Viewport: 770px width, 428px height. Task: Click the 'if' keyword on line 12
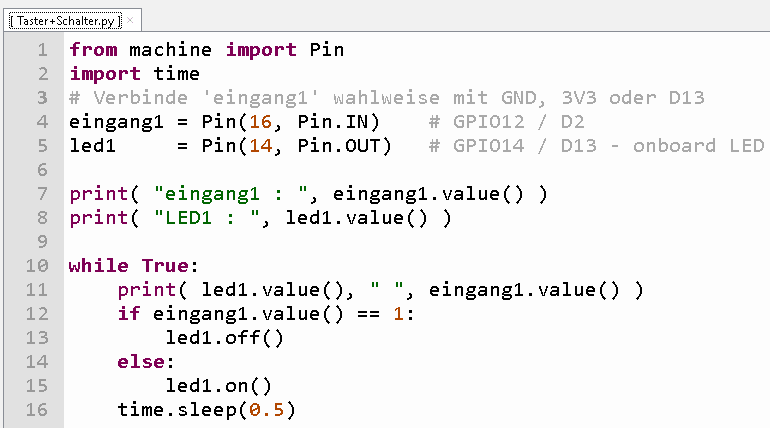[x=129, y=313]
